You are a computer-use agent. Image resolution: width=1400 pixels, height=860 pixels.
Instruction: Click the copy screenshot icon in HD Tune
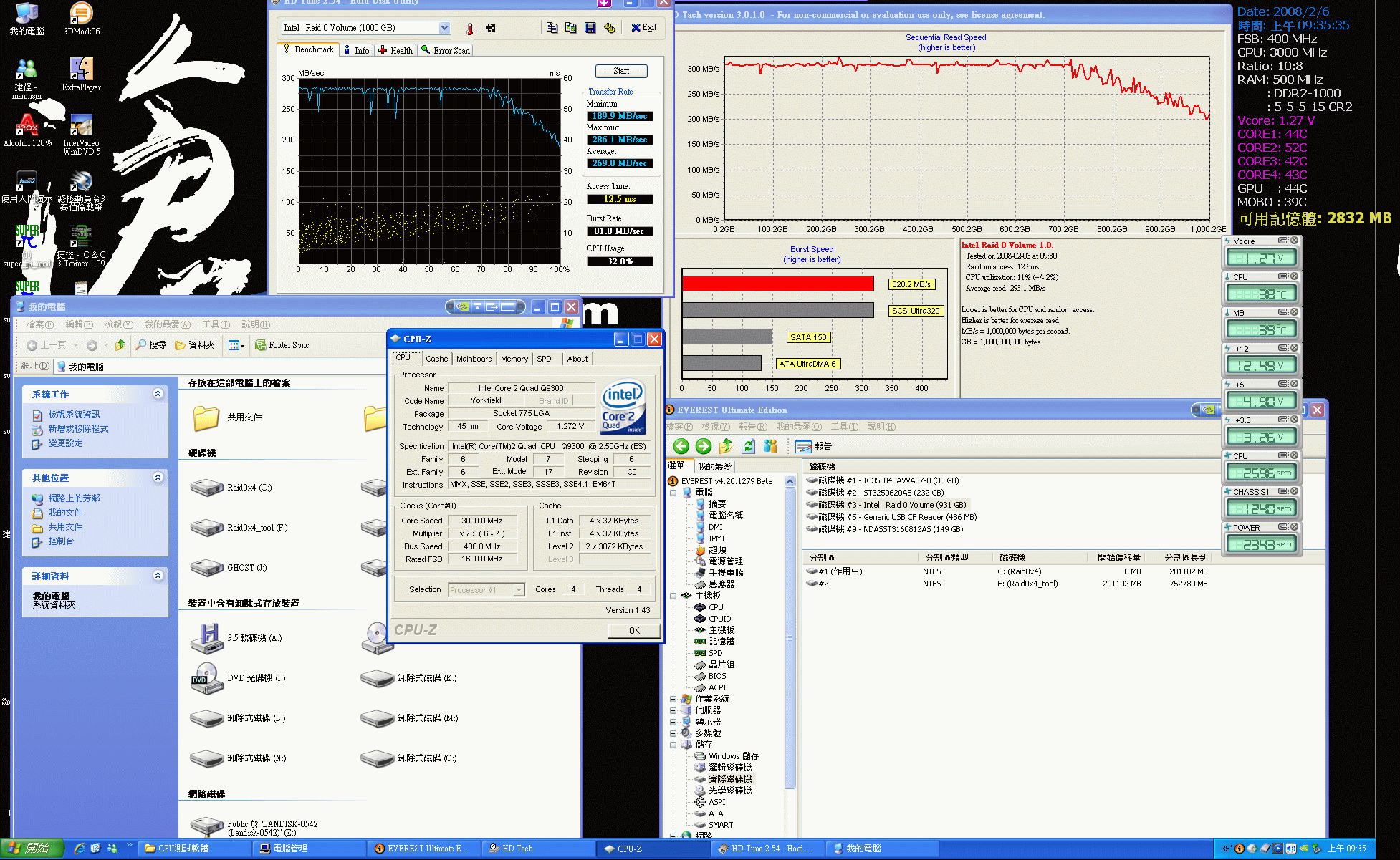coord(571,28)
